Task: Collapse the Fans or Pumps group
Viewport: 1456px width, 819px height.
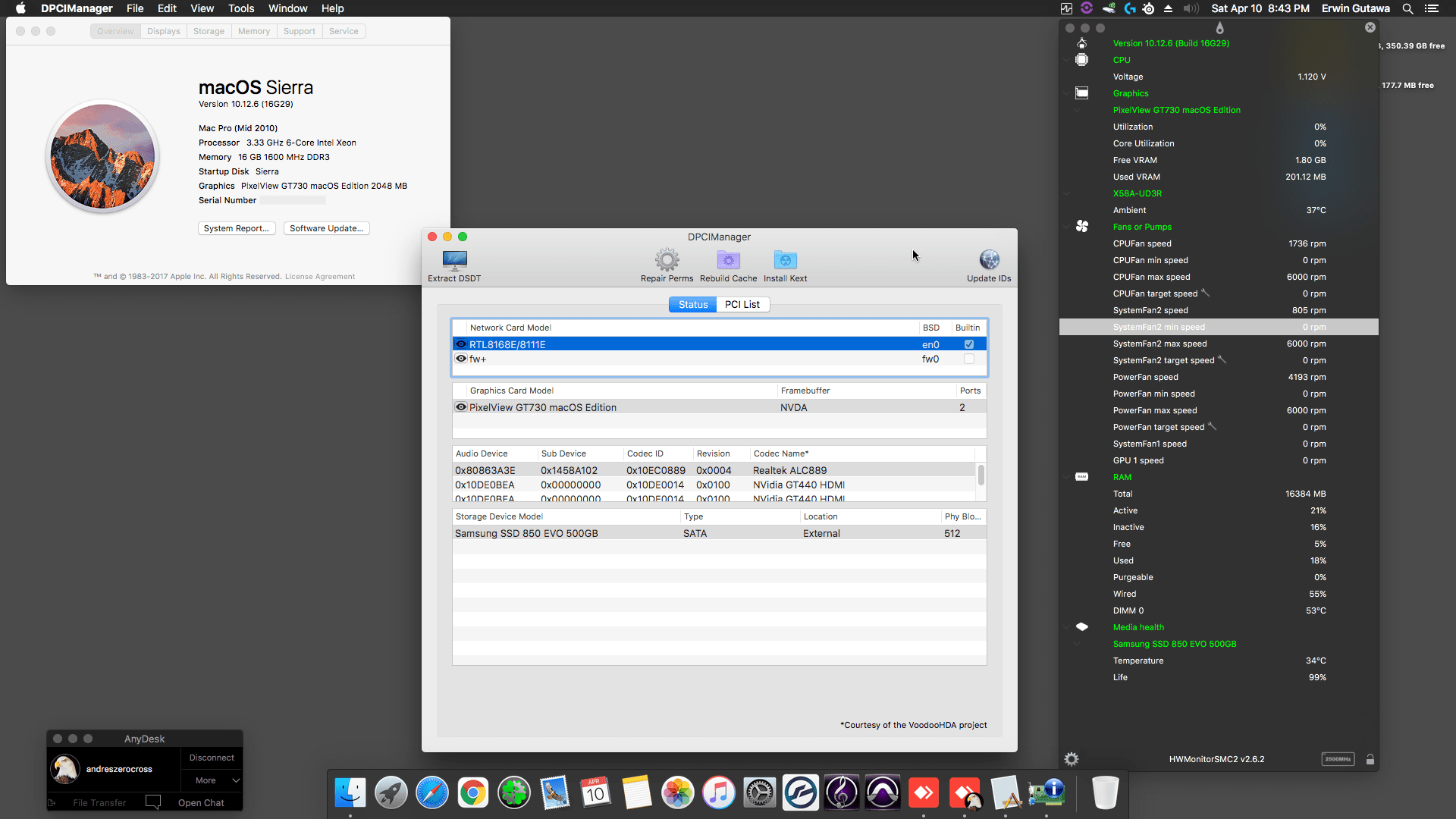Action: (x=1067, y=227)
